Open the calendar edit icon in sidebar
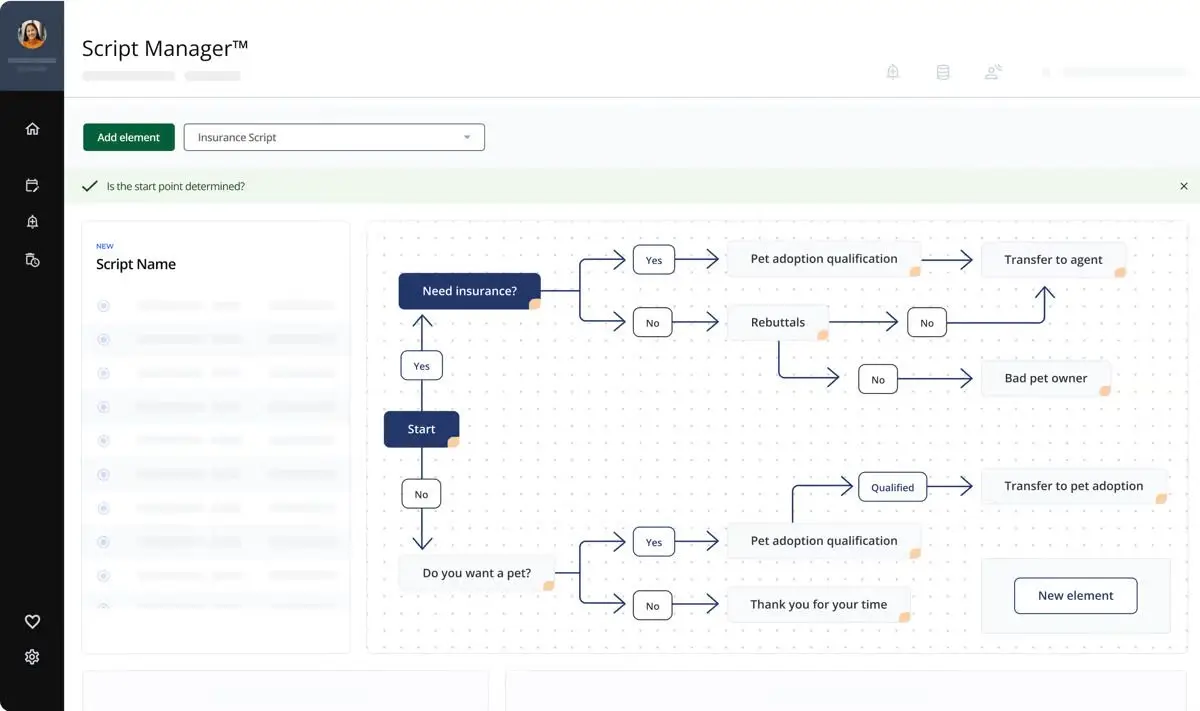 [32, 185]
